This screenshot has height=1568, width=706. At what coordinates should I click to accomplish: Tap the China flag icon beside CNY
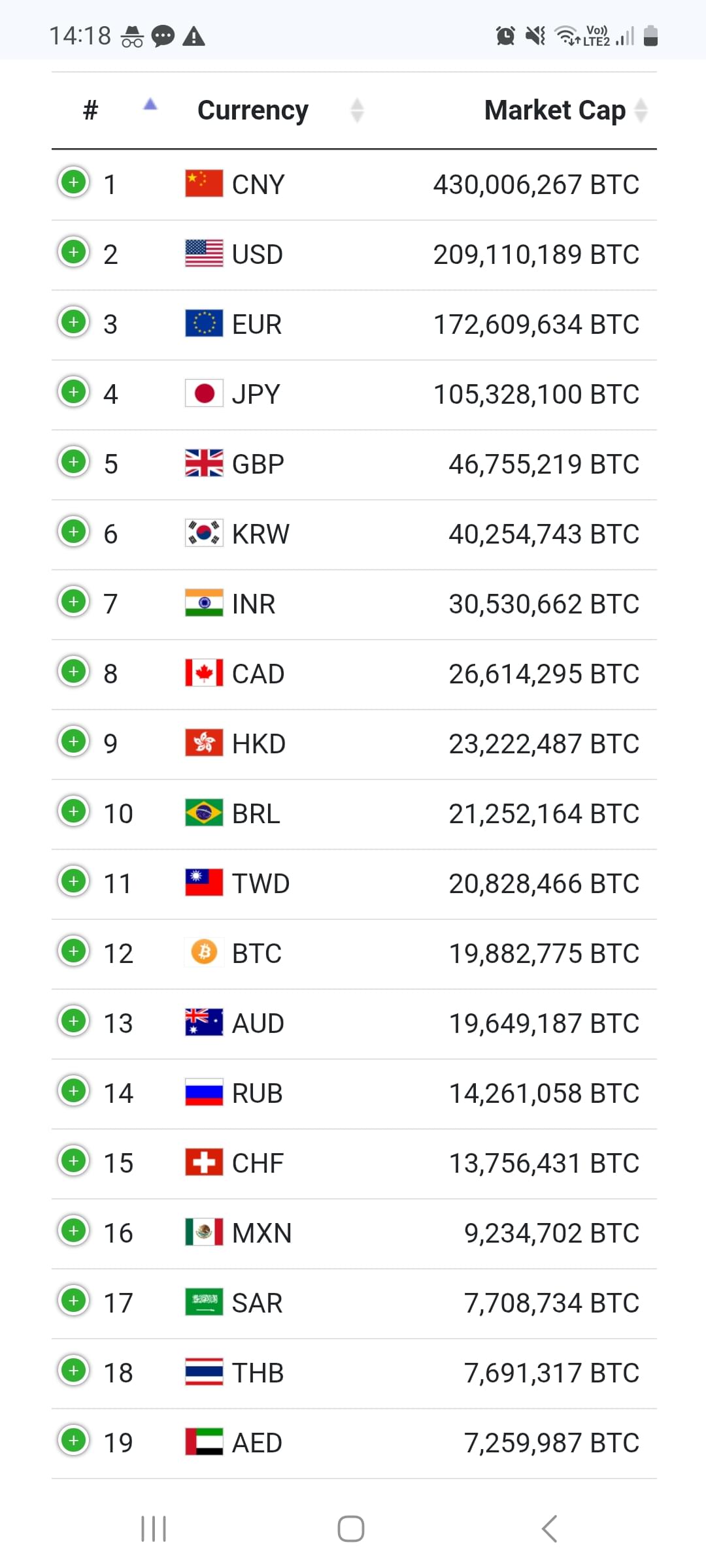click(x=204, y=184)
